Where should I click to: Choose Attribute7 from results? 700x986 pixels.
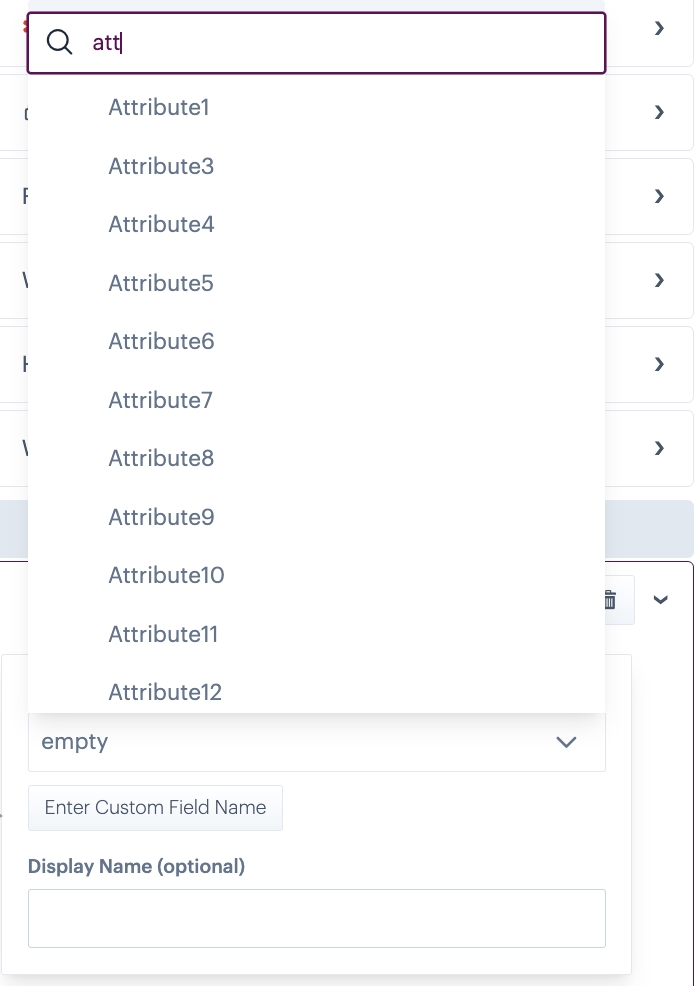click(160, 400)
